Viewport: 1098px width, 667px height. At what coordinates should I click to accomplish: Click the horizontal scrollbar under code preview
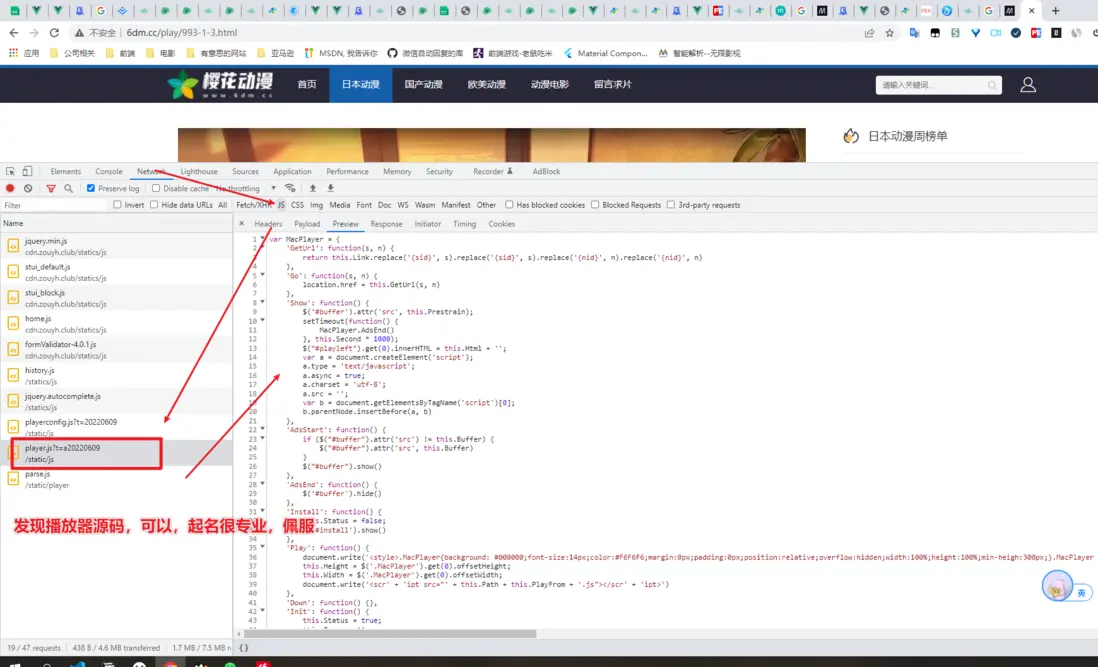coord(390,634)
